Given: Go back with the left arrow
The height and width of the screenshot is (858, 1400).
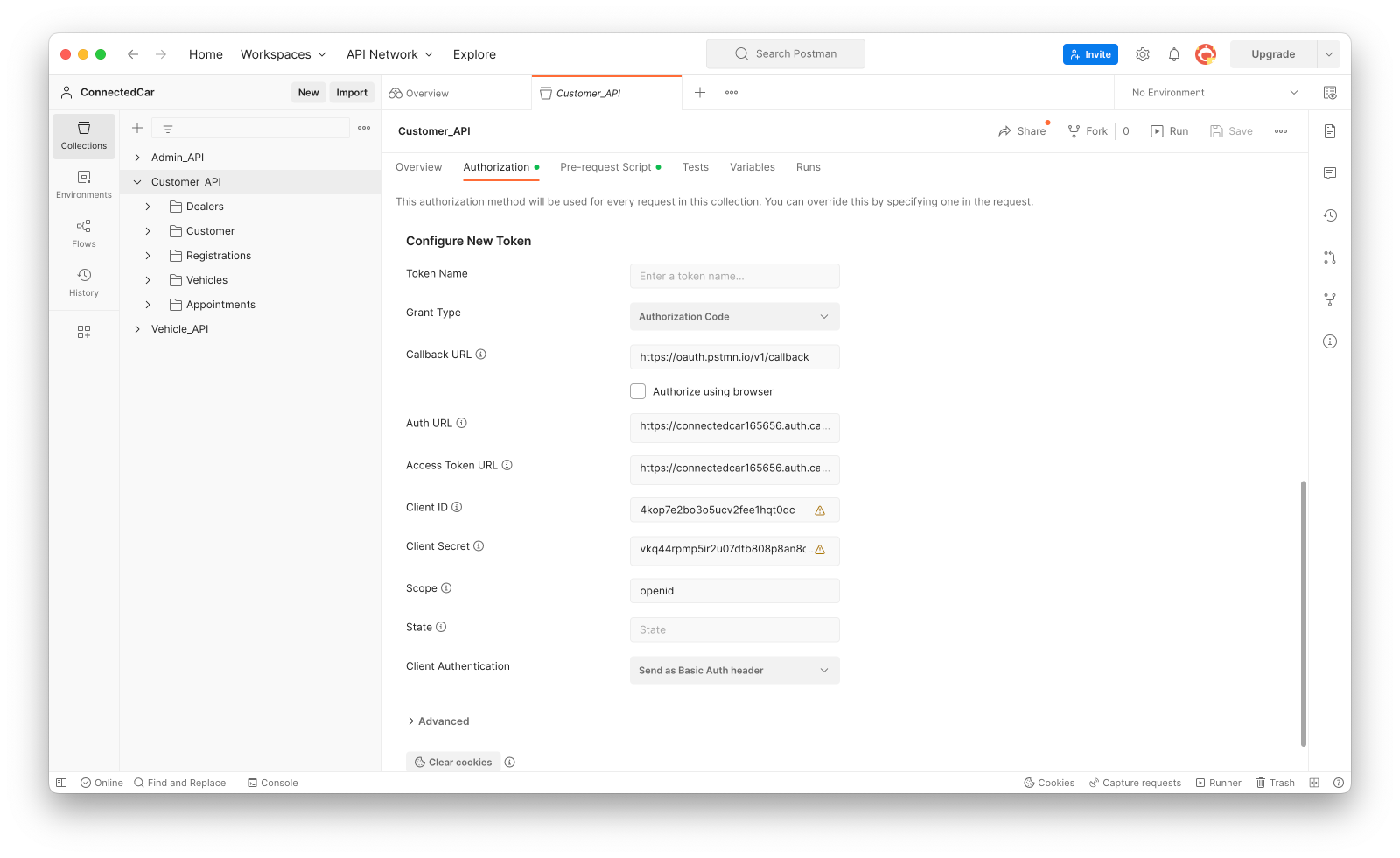Looking at the screenshot, I should [133, 54].
